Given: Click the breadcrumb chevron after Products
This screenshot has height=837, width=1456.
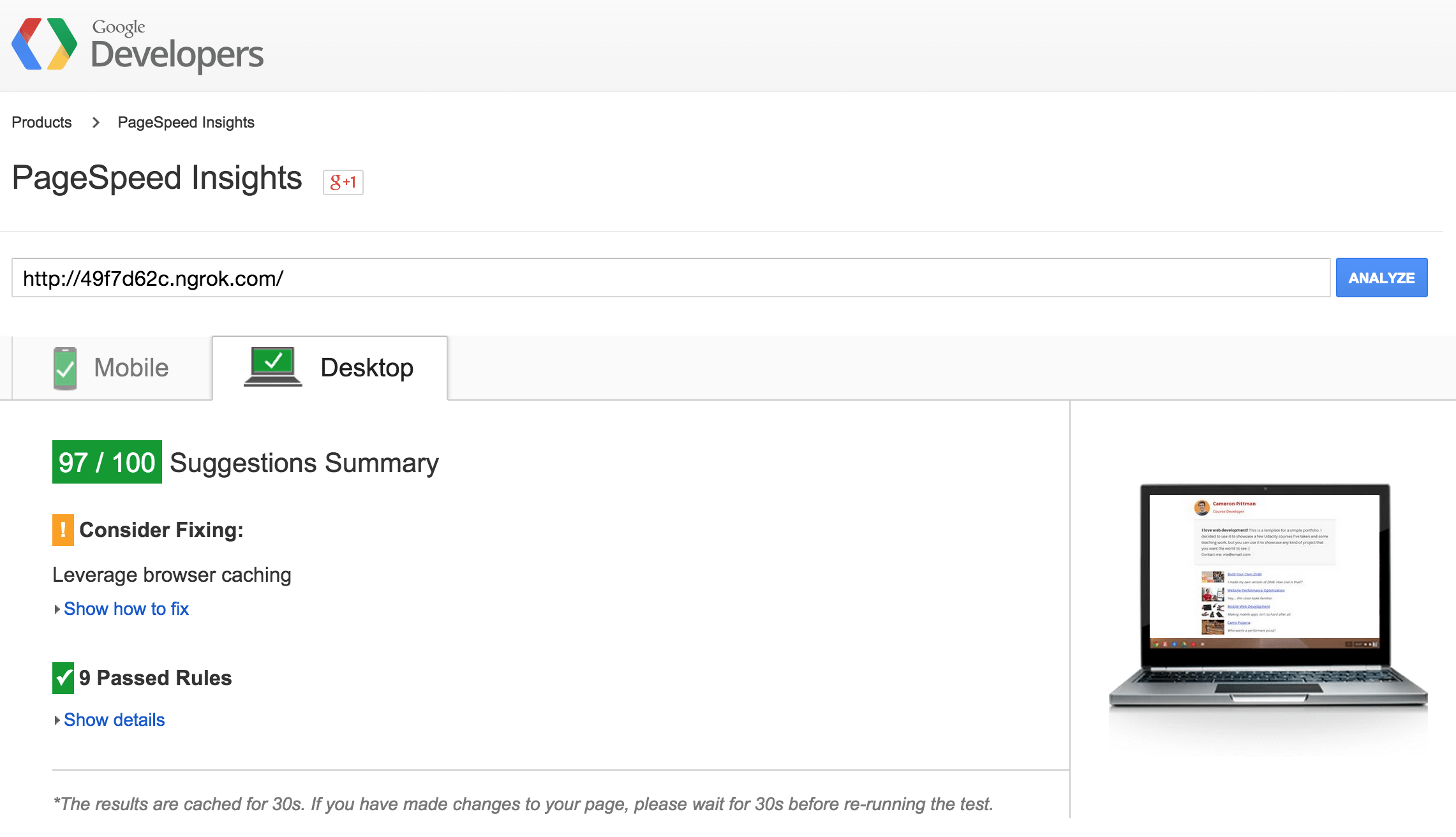Looking at the screenshot, I should click(x=96, y=122).
